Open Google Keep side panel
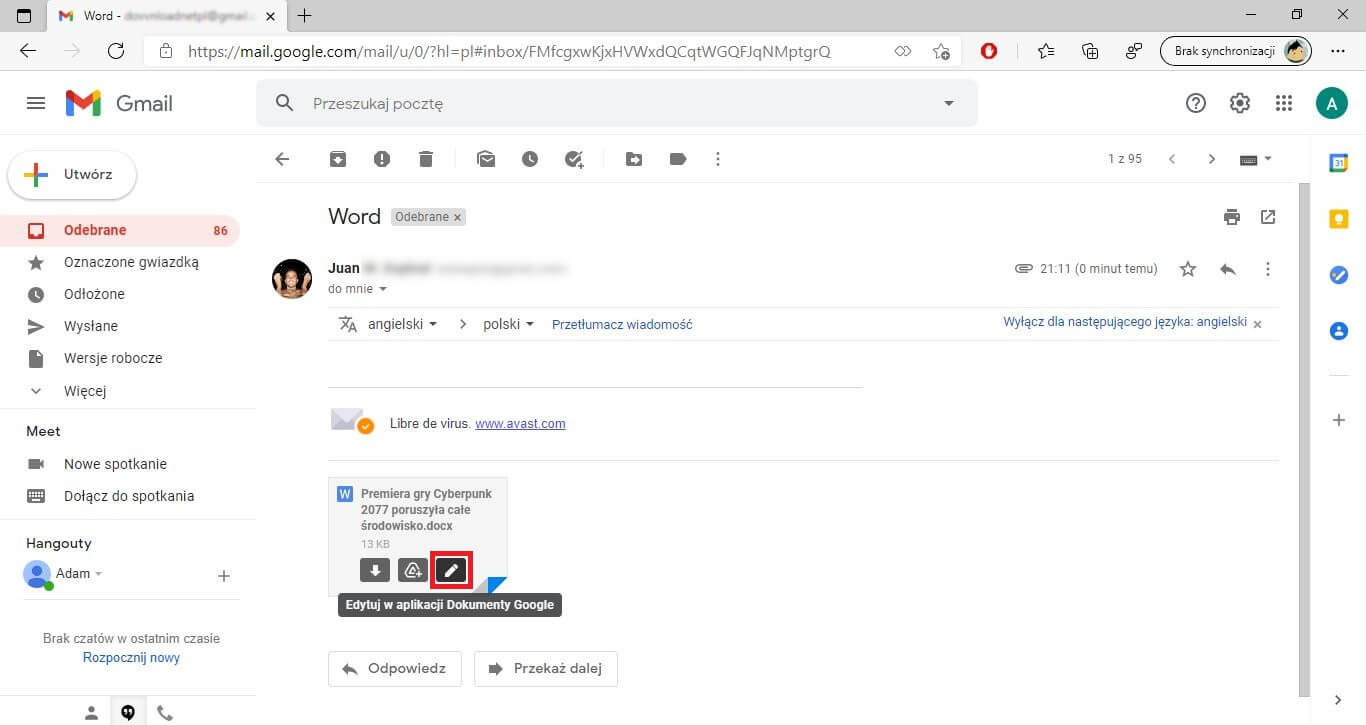This screenshot has width=1366, height=725. pyautogui.click(x=1339, y=219)
